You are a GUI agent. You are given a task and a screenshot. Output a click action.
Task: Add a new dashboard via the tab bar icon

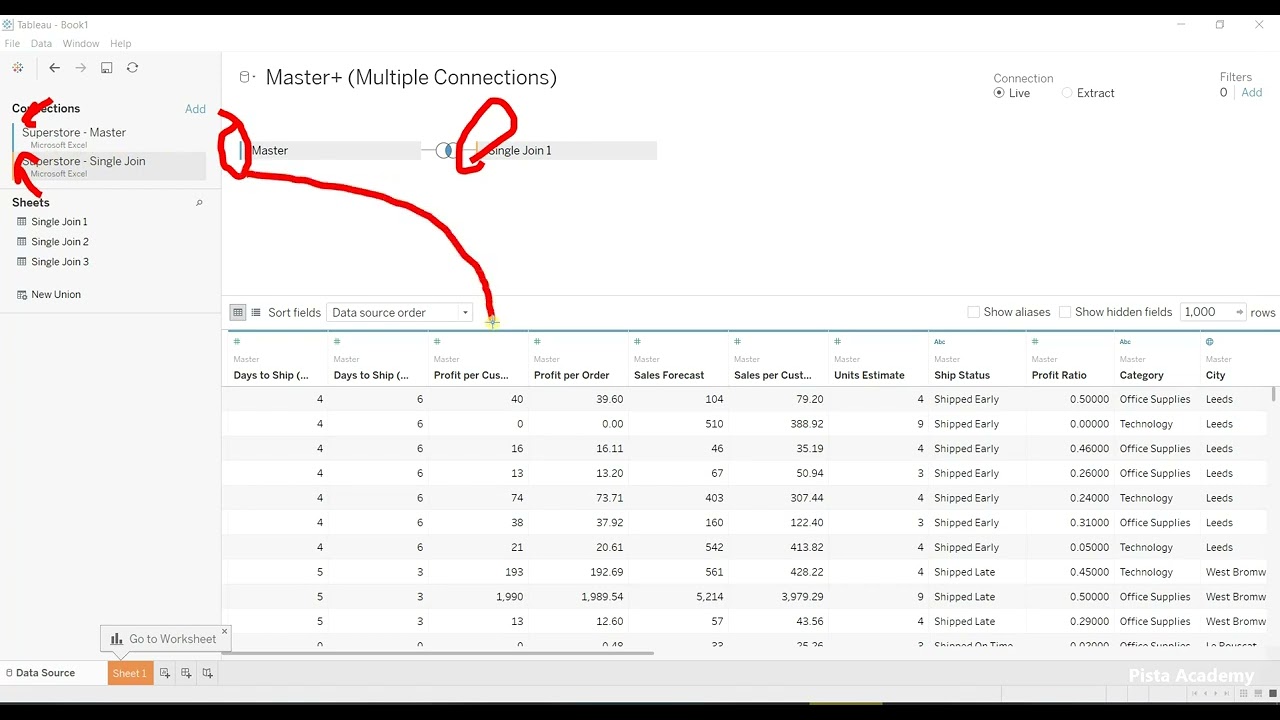(x=186, y=673)
